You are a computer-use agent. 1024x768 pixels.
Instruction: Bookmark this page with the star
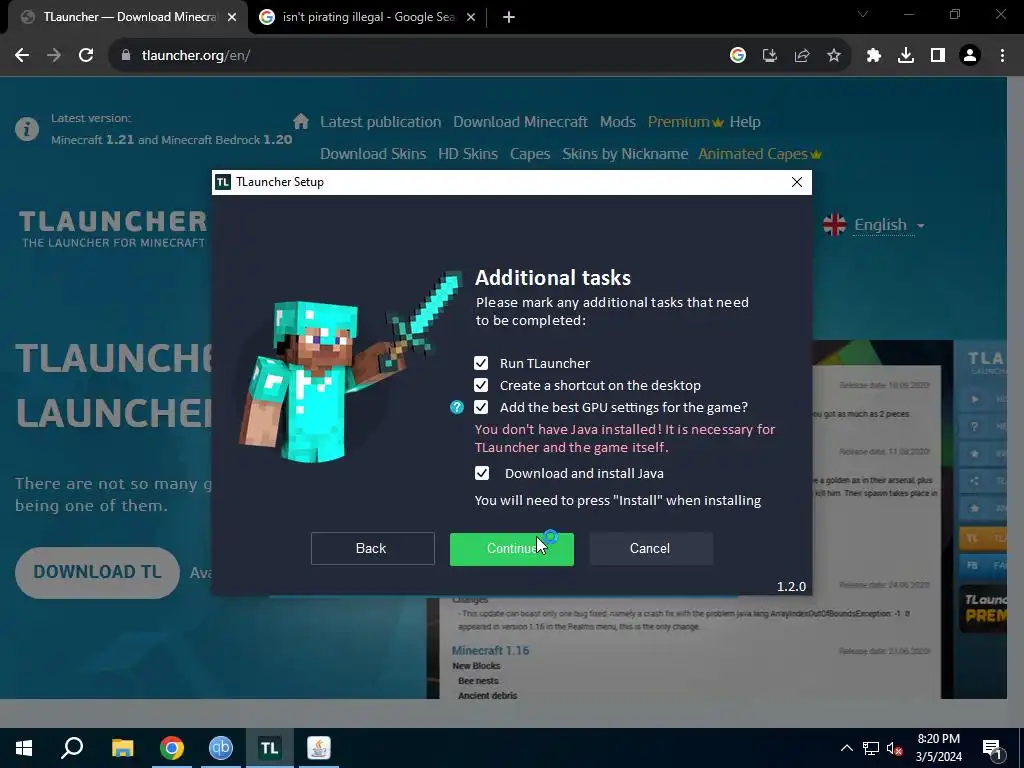(x=834, y=56)
